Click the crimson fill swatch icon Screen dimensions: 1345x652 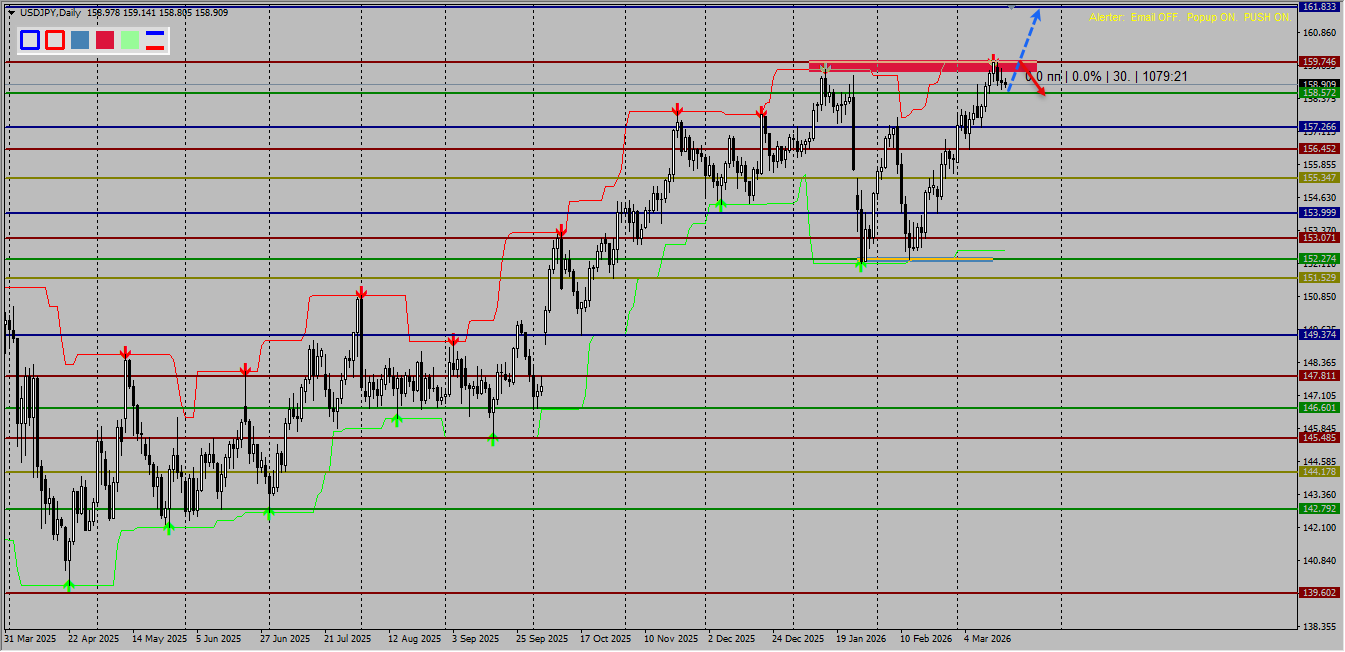(x=106, y=40)
